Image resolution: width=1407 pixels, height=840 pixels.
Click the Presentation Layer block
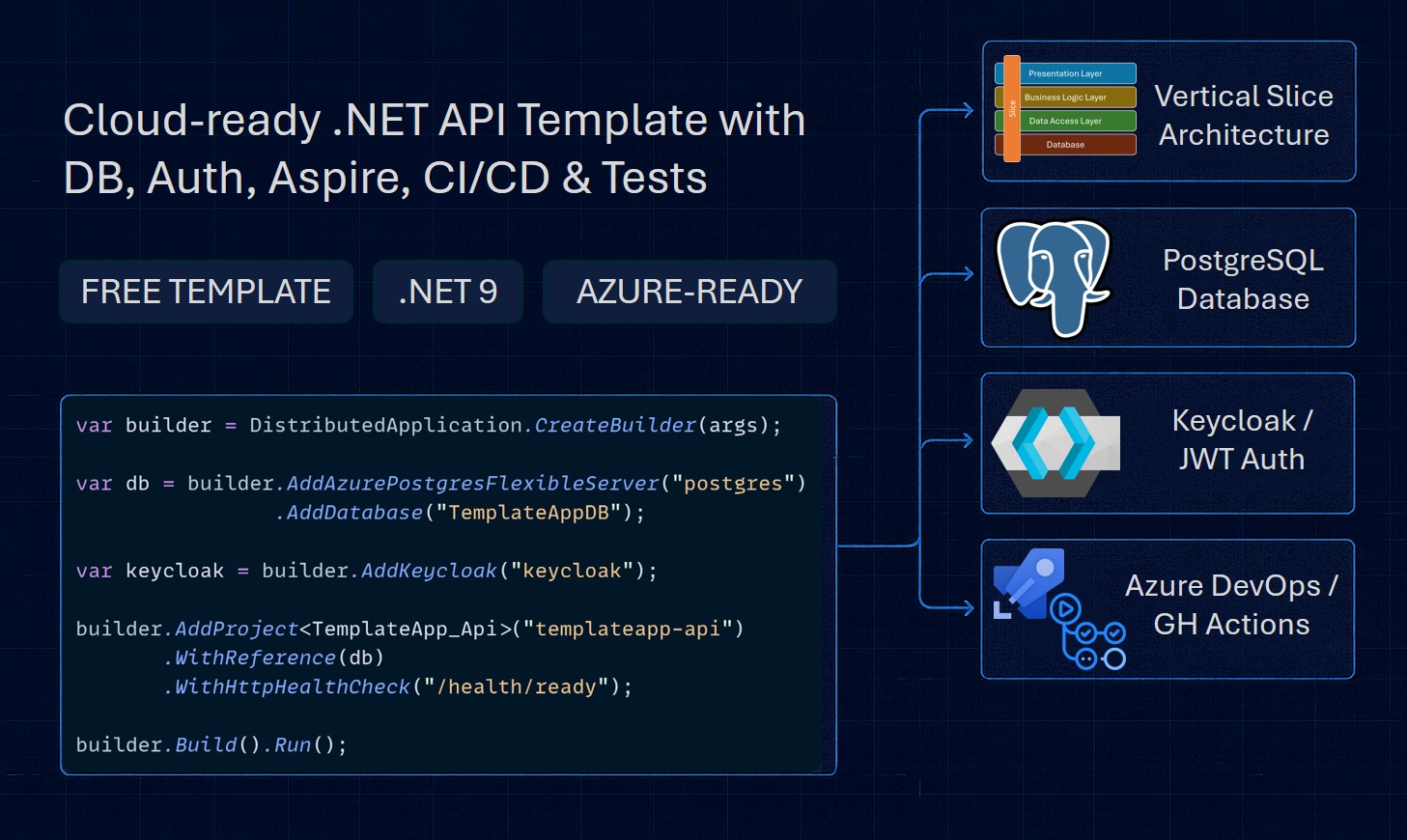coord(1065,73)
